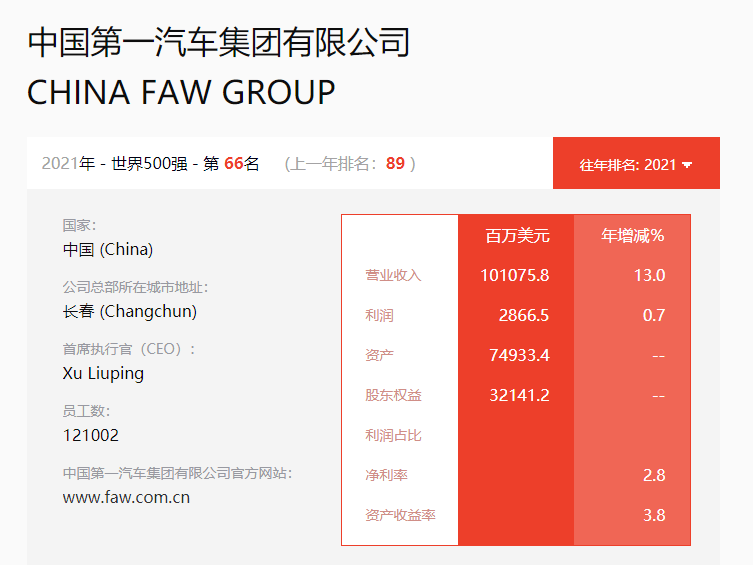Select the assets value 74933.4

[x=520, y=355]
